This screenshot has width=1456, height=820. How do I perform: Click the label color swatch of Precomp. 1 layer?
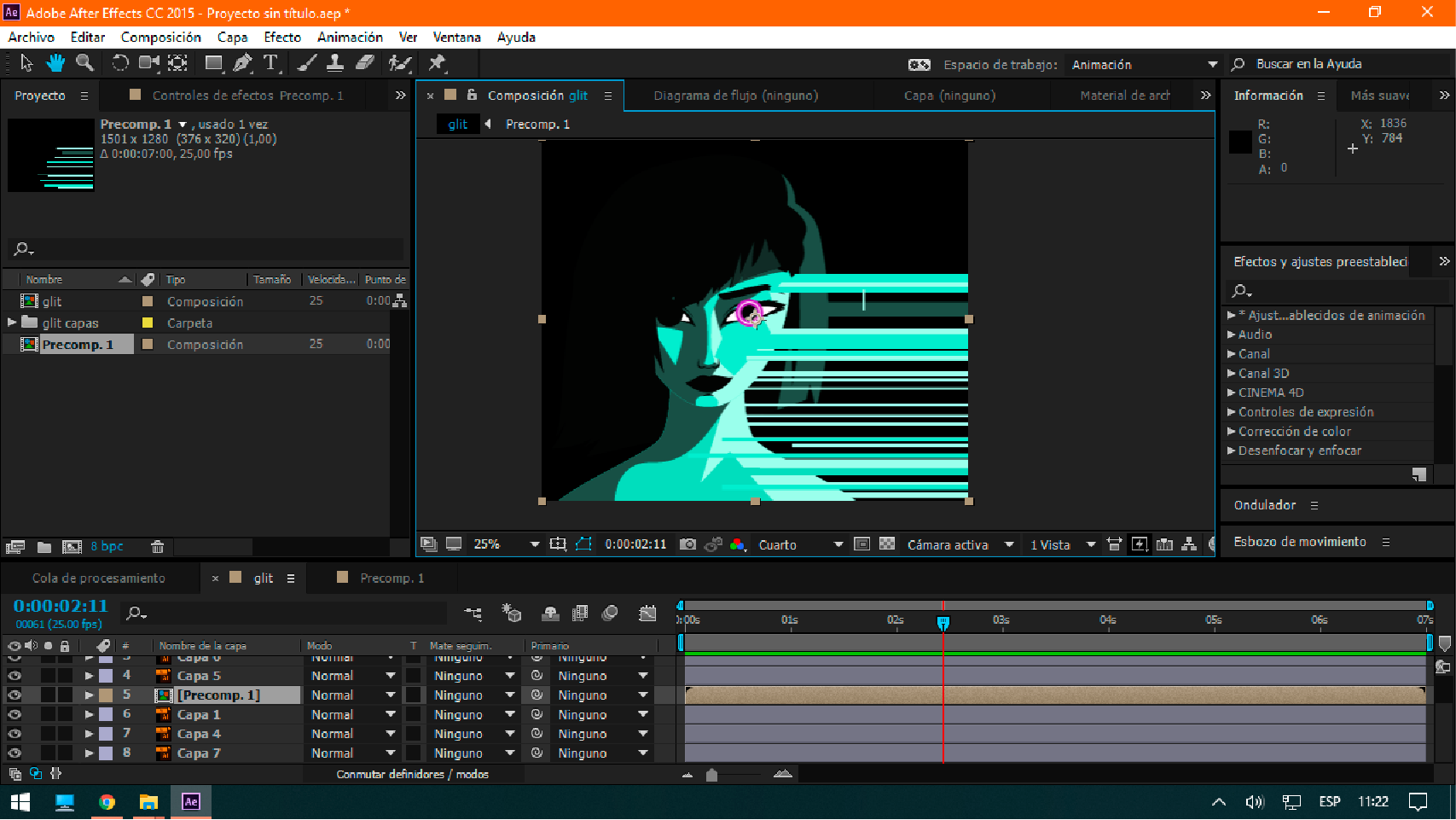click(x=106, y=695)
